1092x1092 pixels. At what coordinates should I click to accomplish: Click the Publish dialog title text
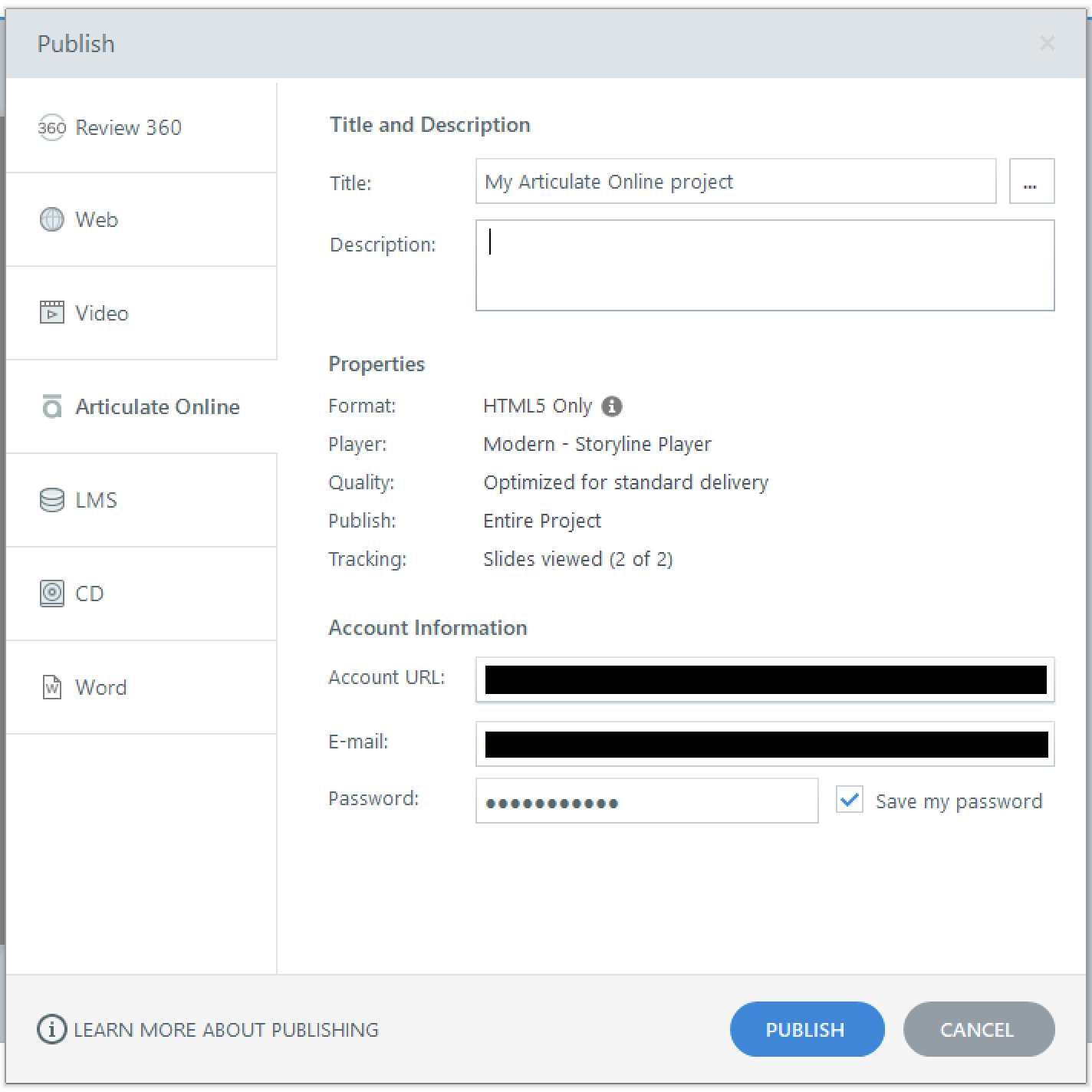click(x=76, y=44)
